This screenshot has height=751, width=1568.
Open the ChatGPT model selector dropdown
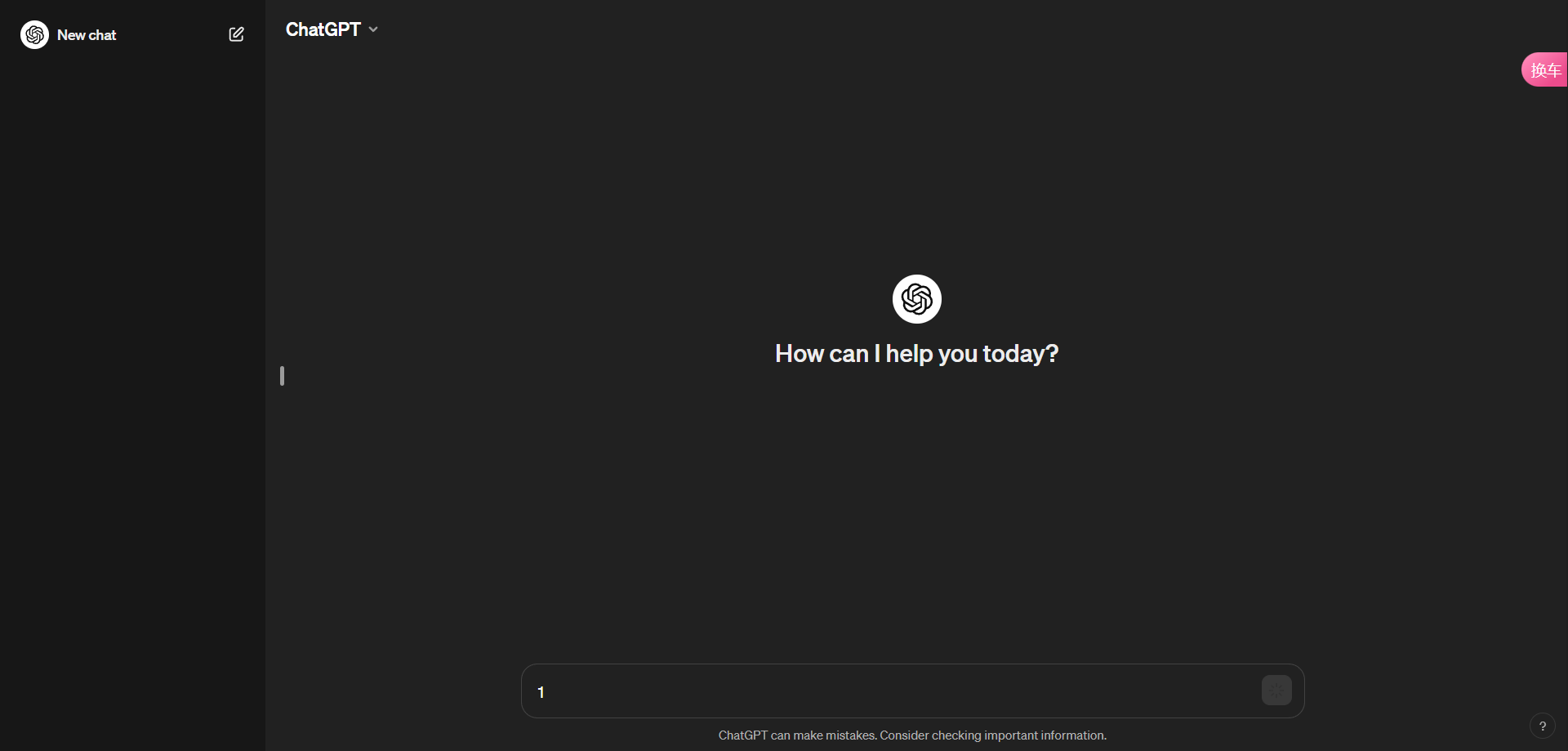click(x=332, y=29)
